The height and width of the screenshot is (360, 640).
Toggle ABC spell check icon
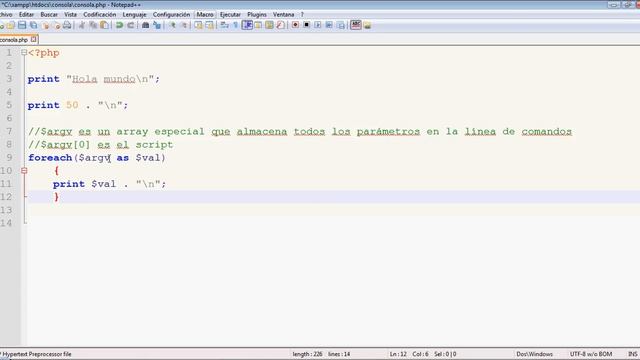(x=356, y=25)
